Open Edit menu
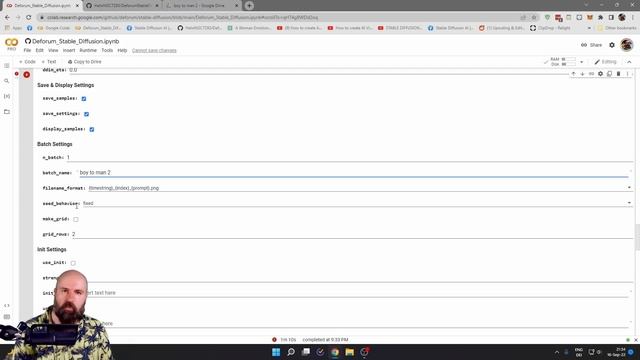Image resolution: width=640 pixels, height=360 pixels. coord(40,51)
